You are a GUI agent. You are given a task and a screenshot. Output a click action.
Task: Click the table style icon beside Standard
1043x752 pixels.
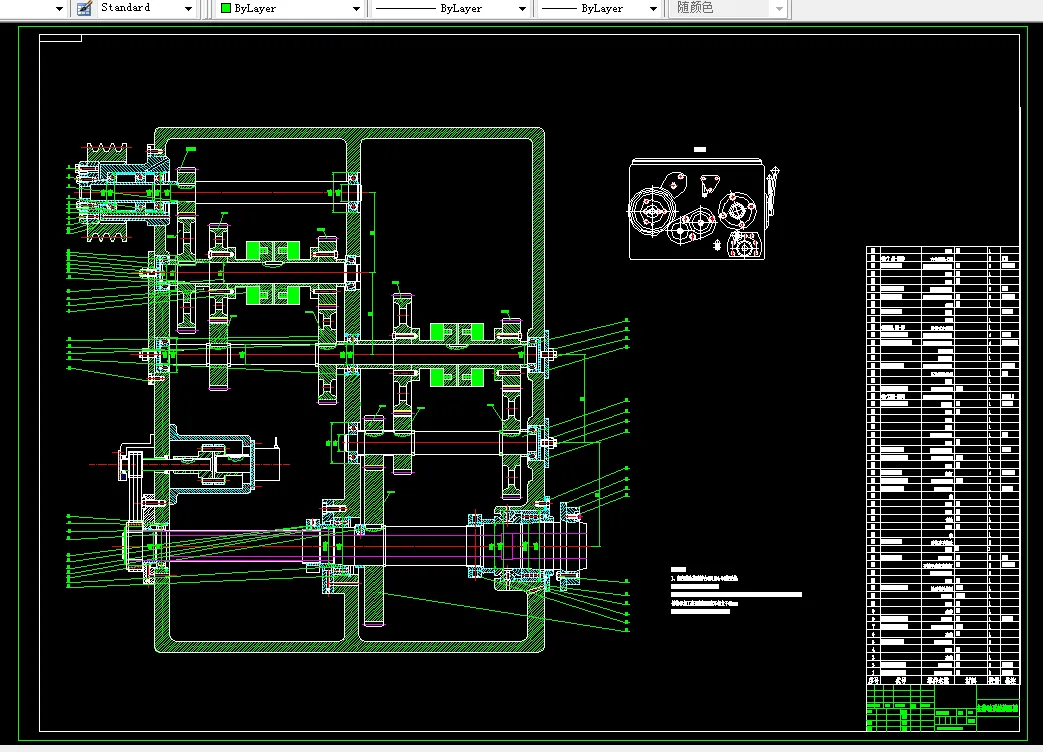point(84,8)
